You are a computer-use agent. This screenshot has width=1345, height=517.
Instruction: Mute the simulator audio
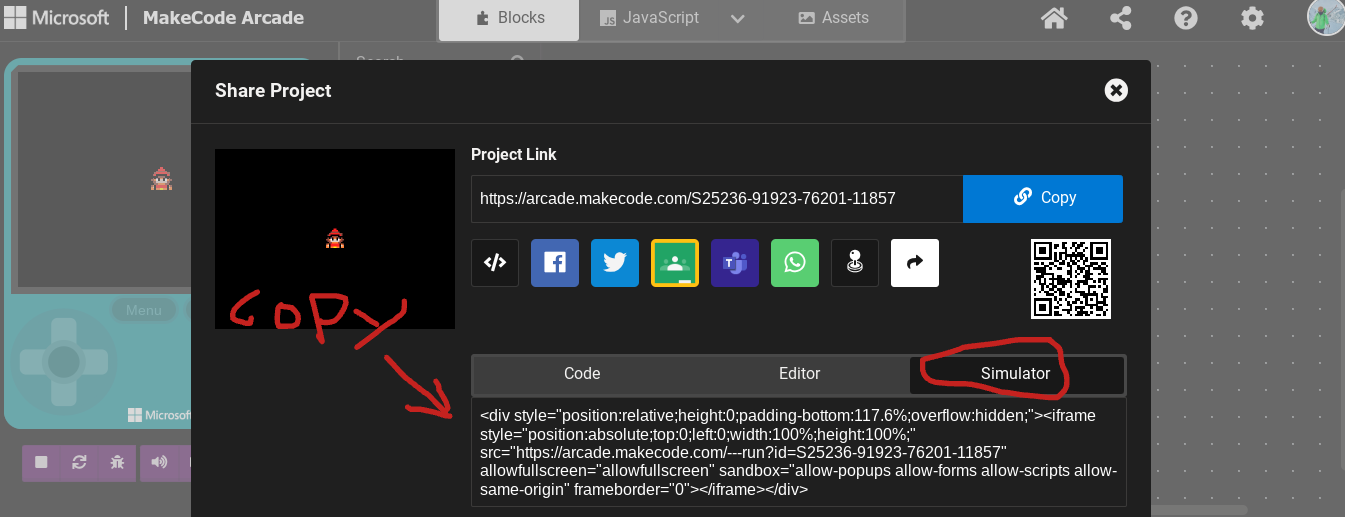(x=159, y=462)
